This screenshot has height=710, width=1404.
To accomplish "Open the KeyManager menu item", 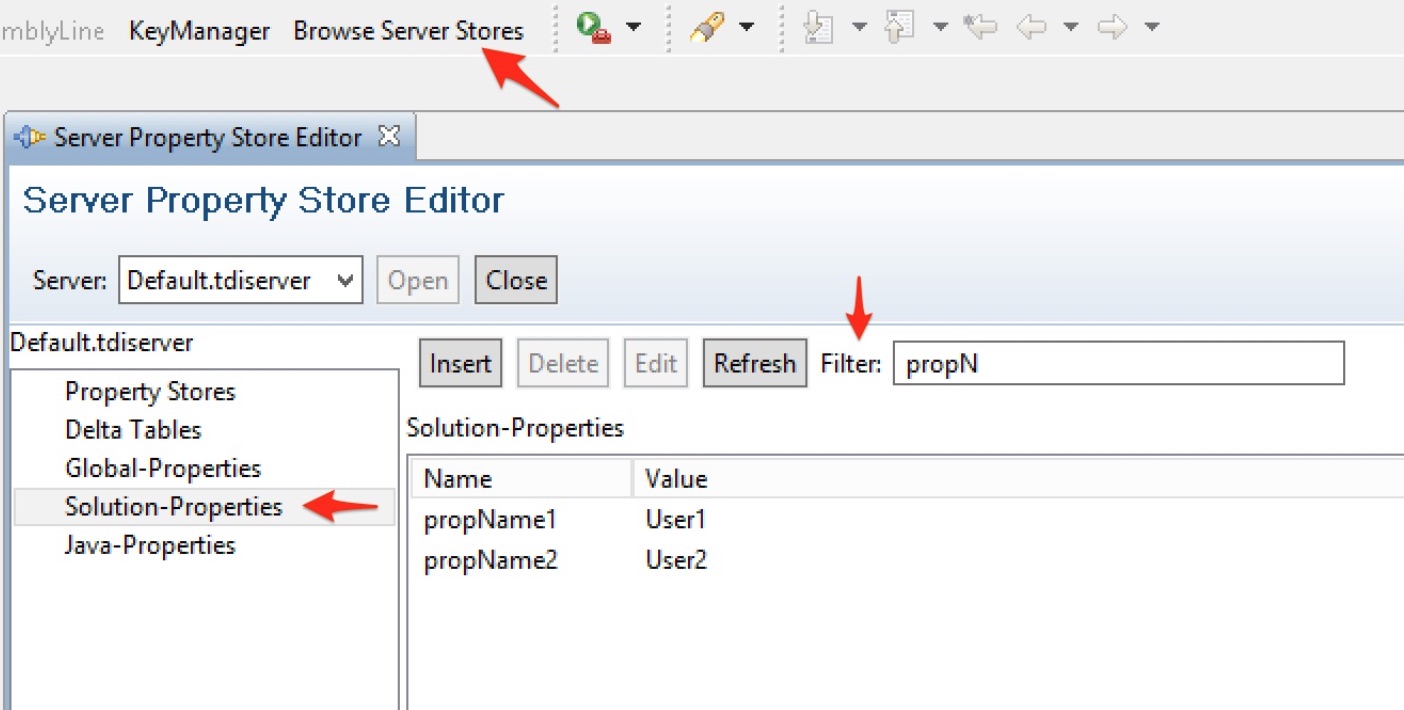I will point(199,31).
